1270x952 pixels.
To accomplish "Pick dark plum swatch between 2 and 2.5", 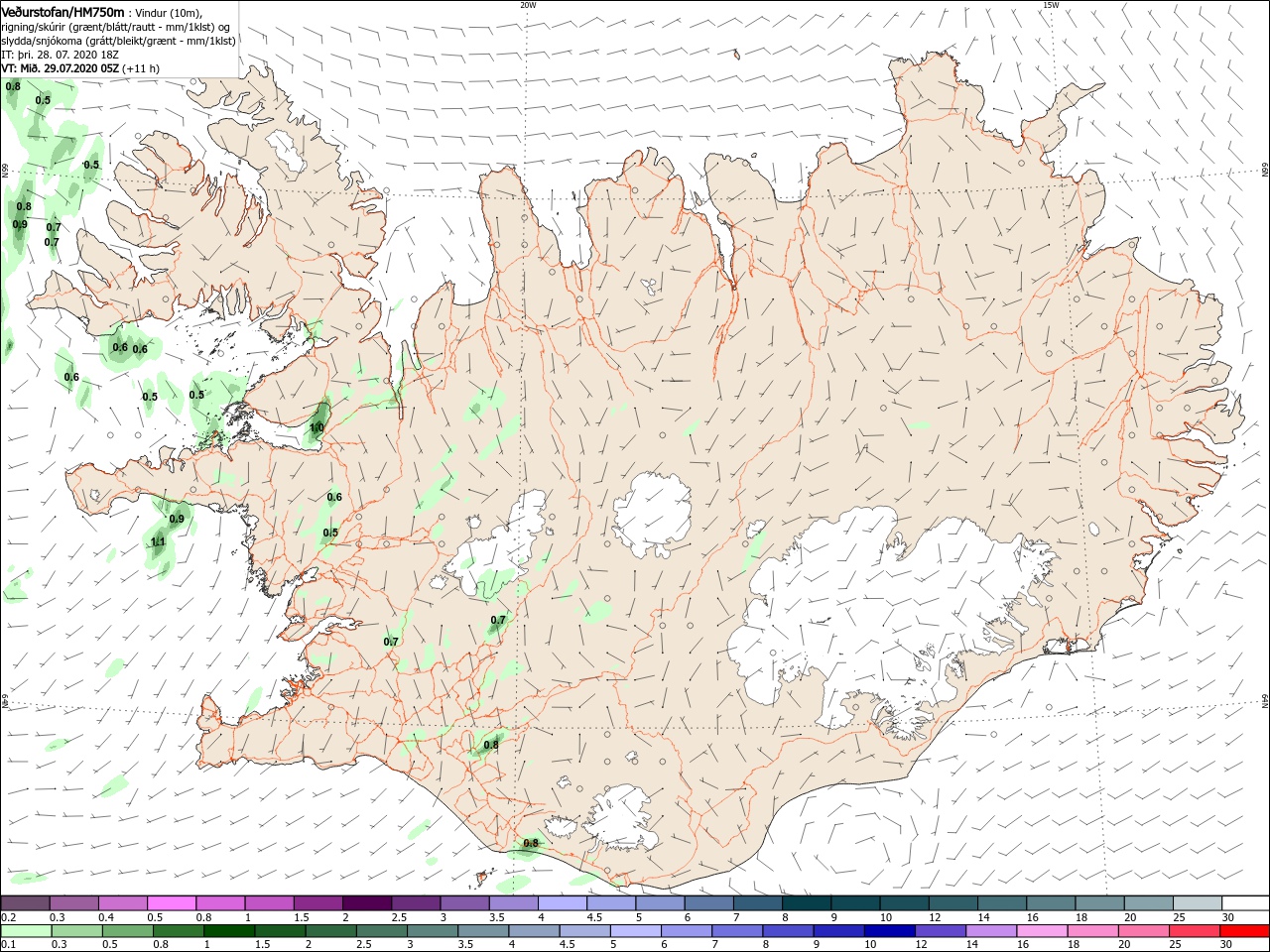I will click(x=366, y=903).
